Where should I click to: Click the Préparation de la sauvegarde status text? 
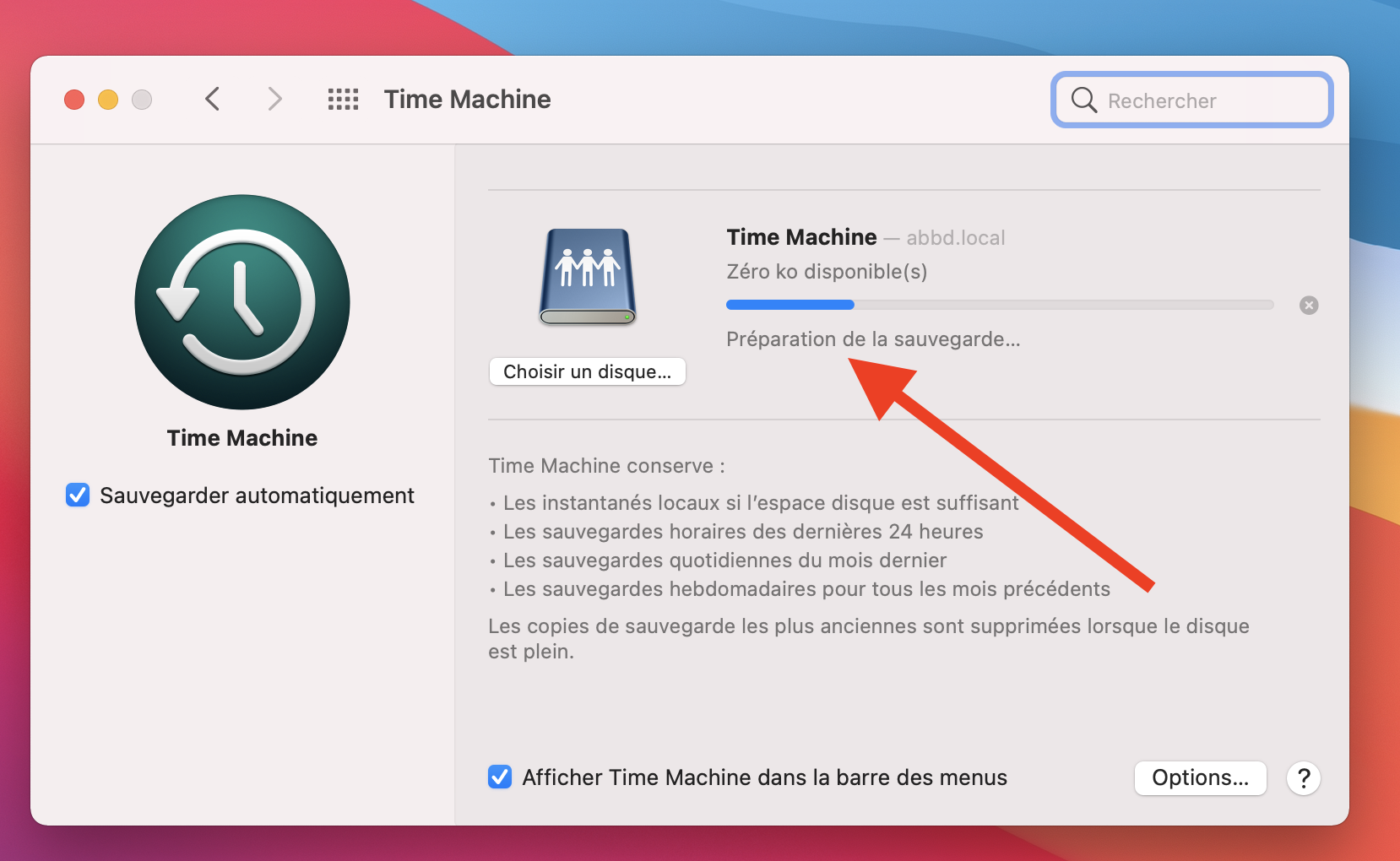873,339
